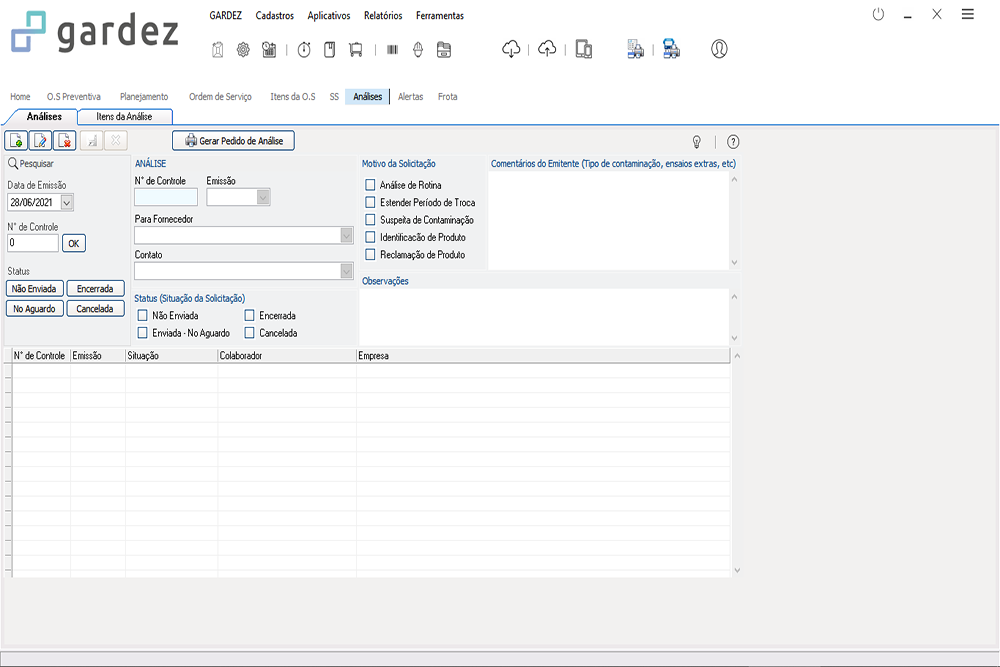Open the Aplicativos menu
This screenshot has height=667, width=1000.
(x=329, y=15)
